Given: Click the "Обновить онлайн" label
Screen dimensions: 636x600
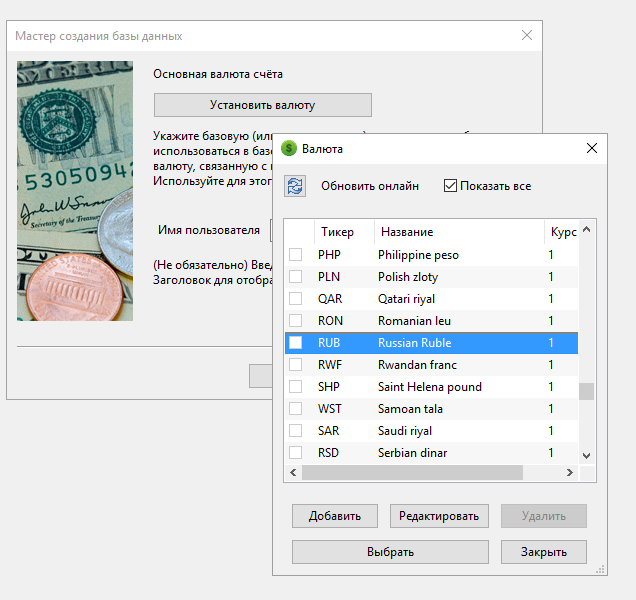Looking at the screenshot, I should (370, 186).
